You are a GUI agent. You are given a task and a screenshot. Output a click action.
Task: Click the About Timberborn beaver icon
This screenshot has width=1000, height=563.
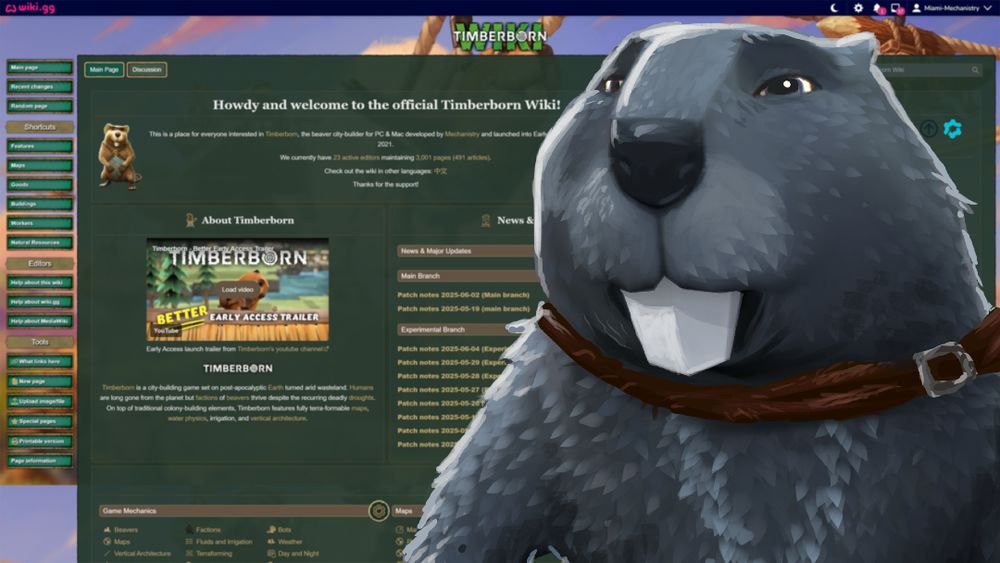tap(190, 220)
